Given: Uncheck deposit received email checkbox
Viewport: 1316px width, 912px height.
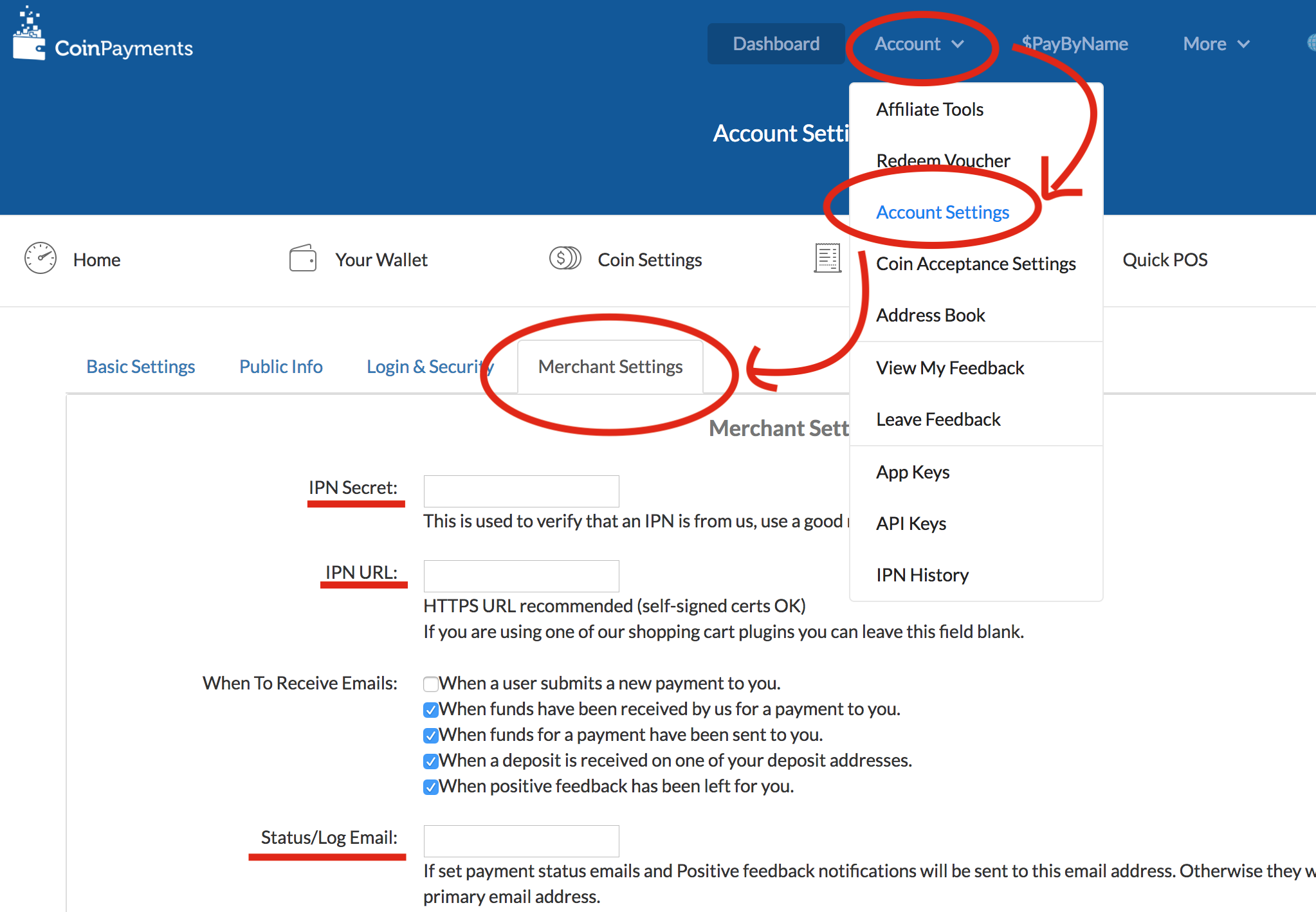Looking at the screenshot, I should point(430,761).
